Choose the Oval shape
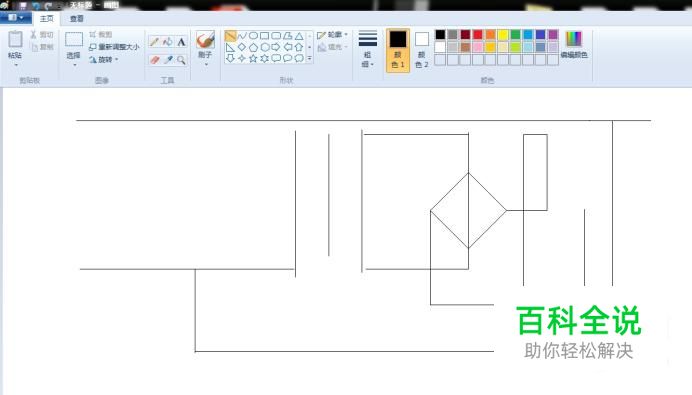 pos(253,36)
